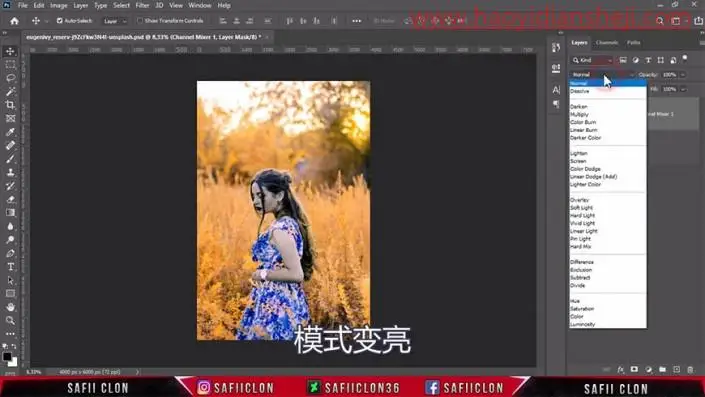Select the Eyedropper tool
Screen dimensions: 705x397
pos(10,132)
